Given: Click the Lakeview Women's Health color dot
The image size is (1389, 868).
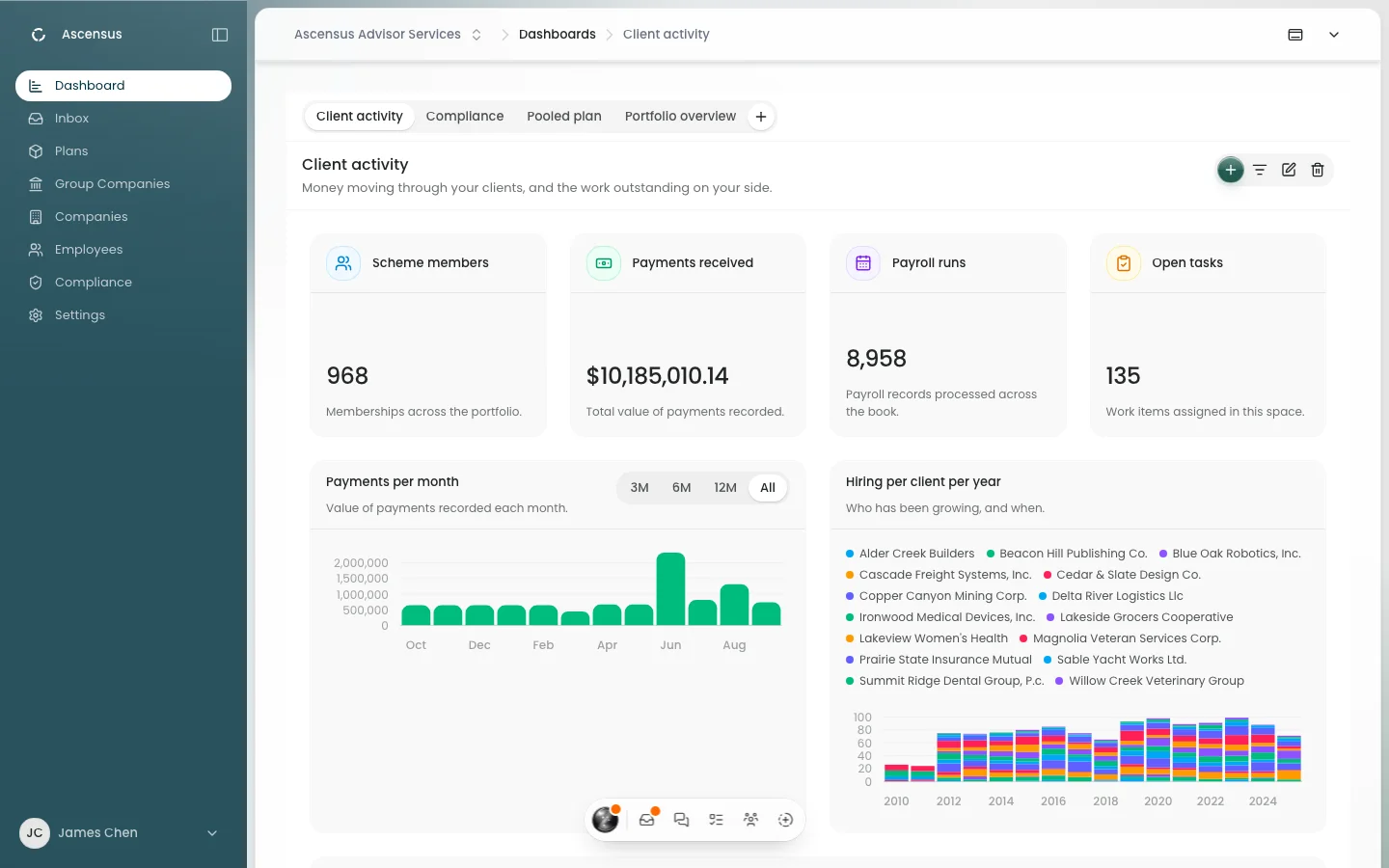Looking at the screenshot, I should (x=850, y=638).
